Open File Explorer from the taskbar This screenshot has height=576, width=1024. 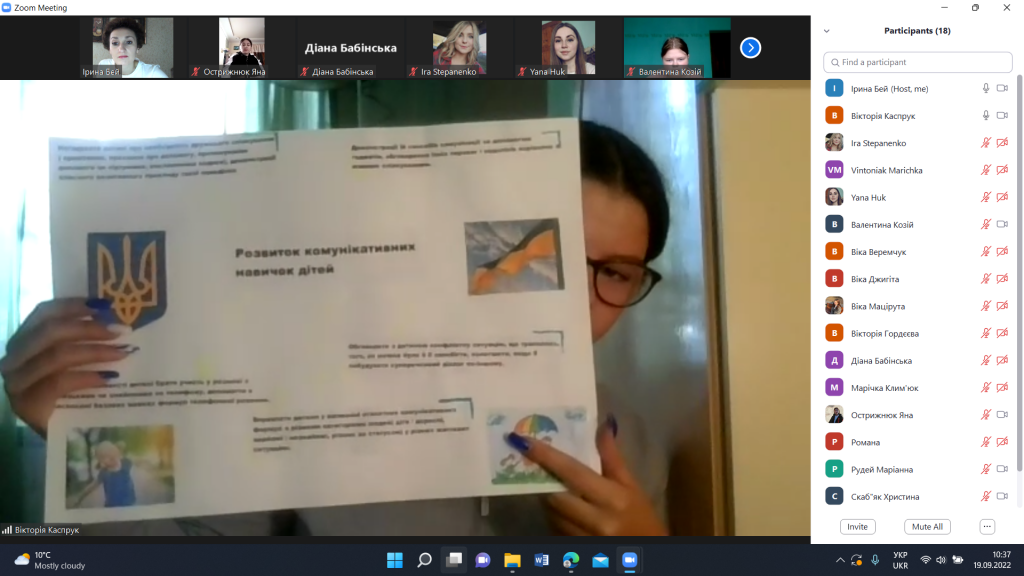click(x=512, y=559)
